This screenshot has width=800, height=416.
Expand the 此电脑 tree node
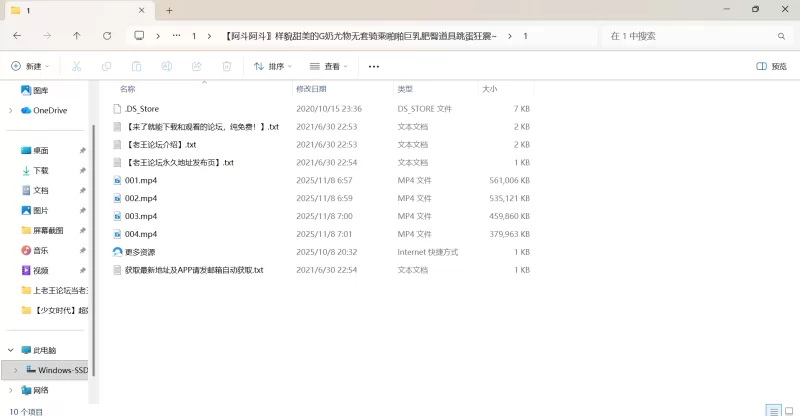(x=11, y=350)
